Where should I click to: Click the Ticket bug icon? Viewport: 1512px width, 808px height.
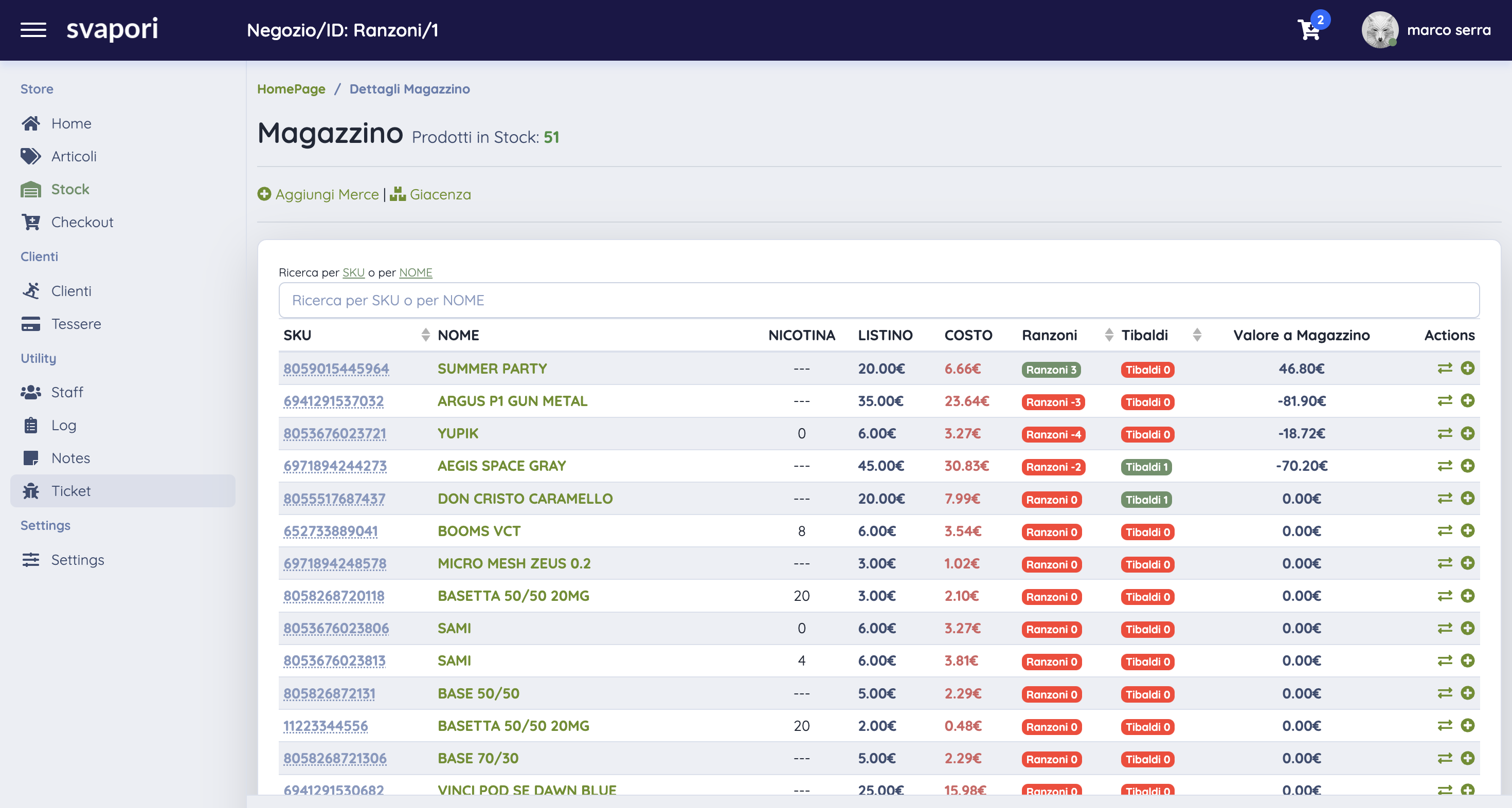click(x=31, y=490)
